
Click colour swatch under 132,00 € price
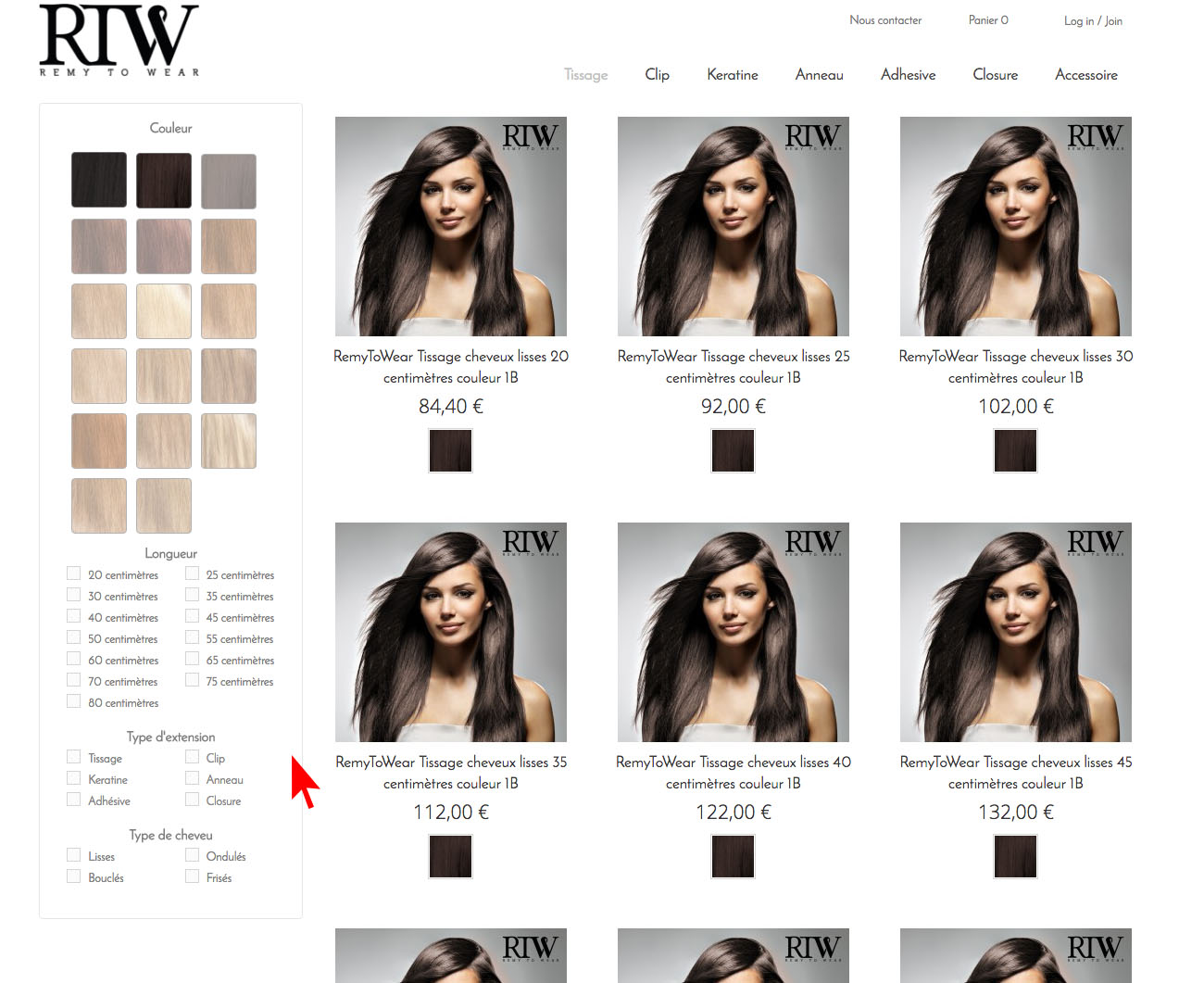(1016, 856)
